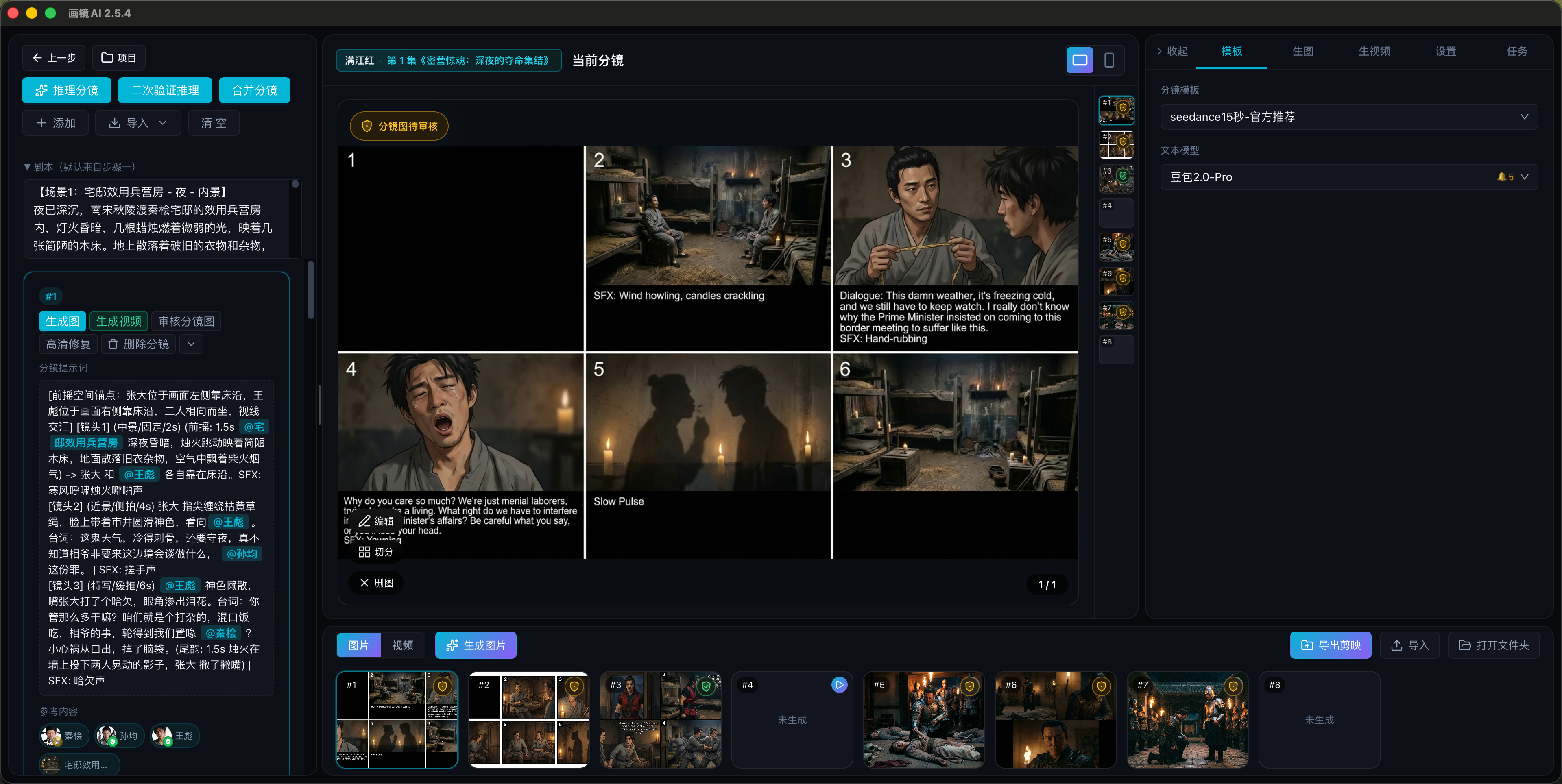1562x784 pixels.
Task: Switch to landscape layout view icon
Action: [x=1079, y=60]
